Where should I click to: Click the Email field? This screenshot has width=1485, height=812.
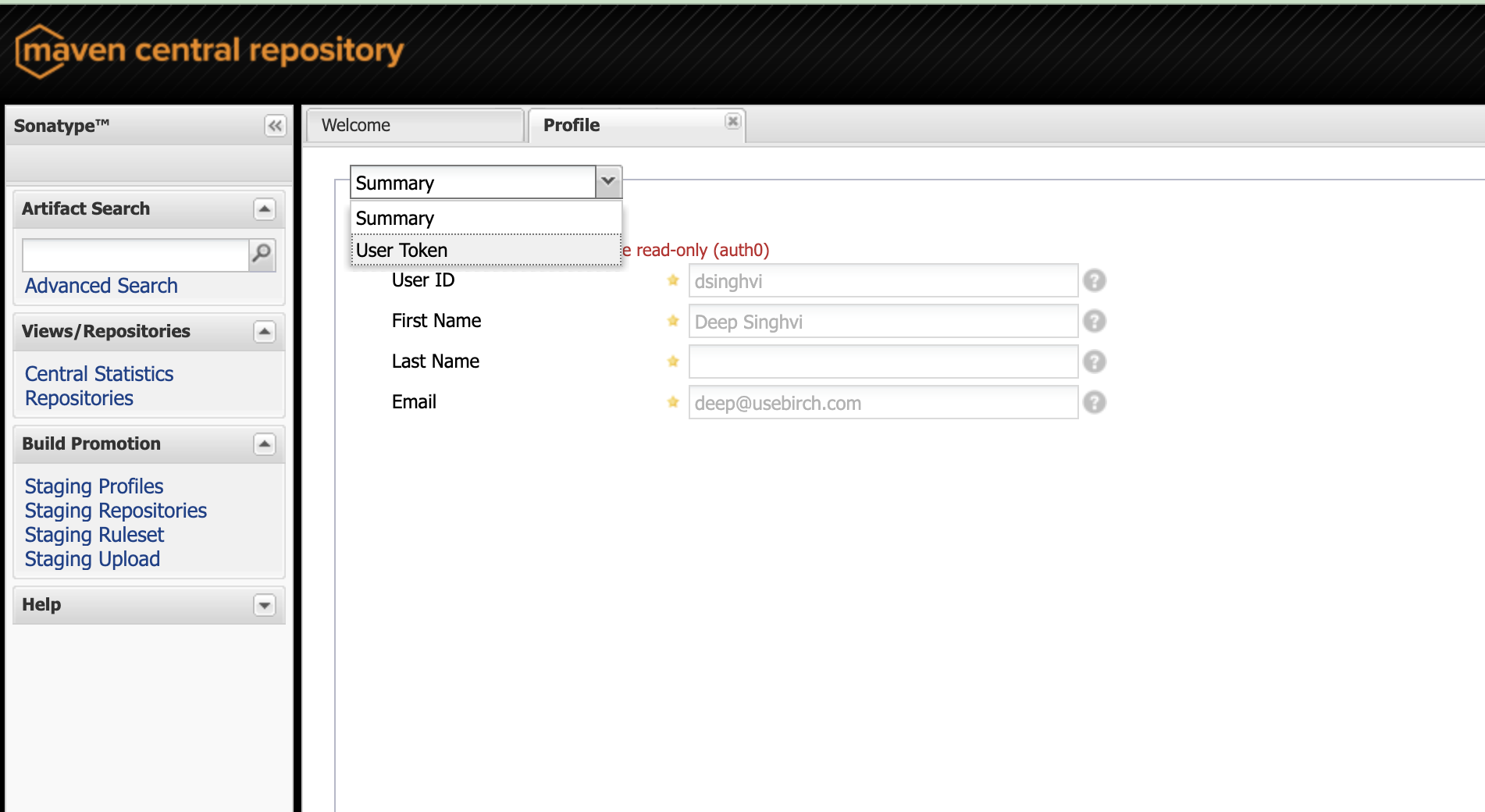click(883, 403)
